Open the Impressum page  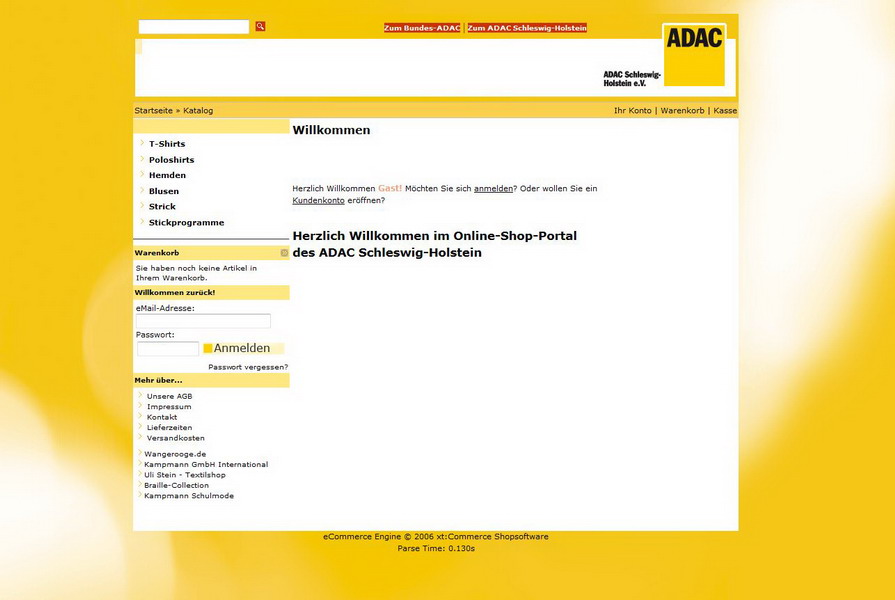point(169,406)
